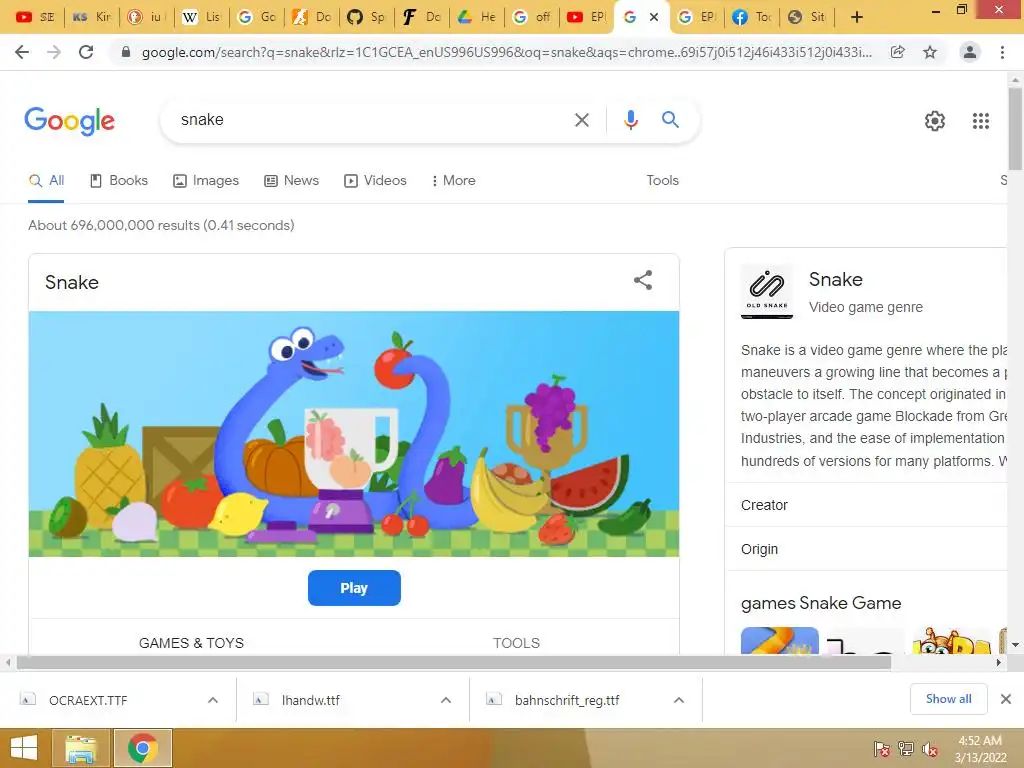Switch to the News tab

[291, 181]
